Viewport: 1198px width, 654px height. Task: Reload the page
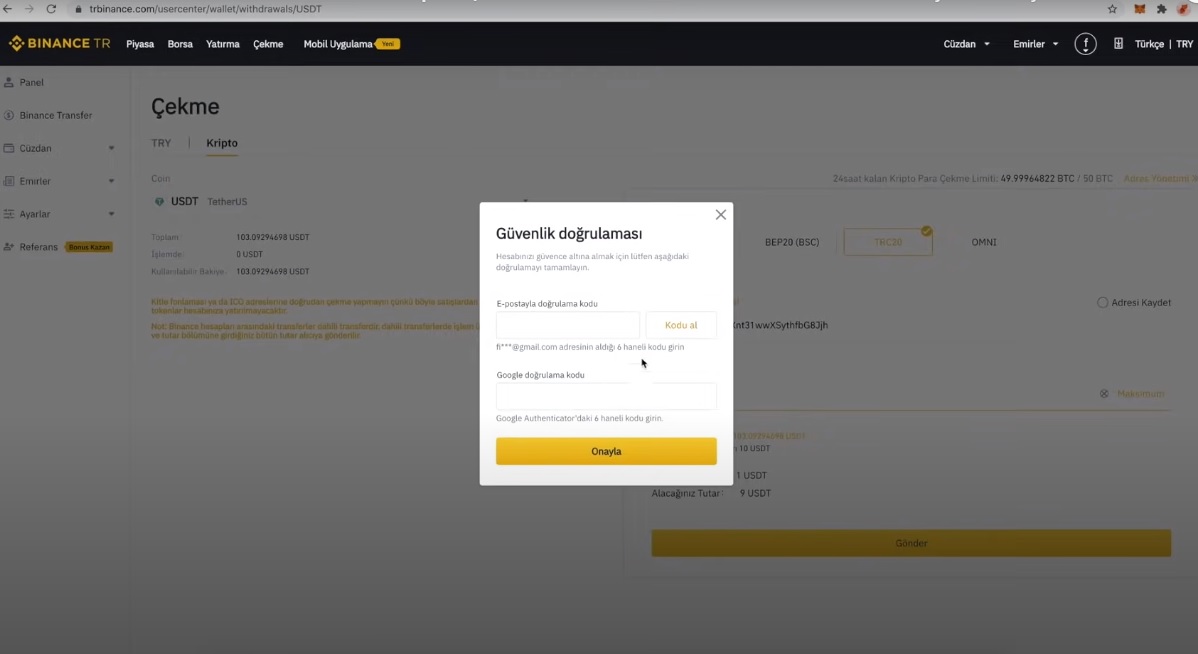[51, 9]
